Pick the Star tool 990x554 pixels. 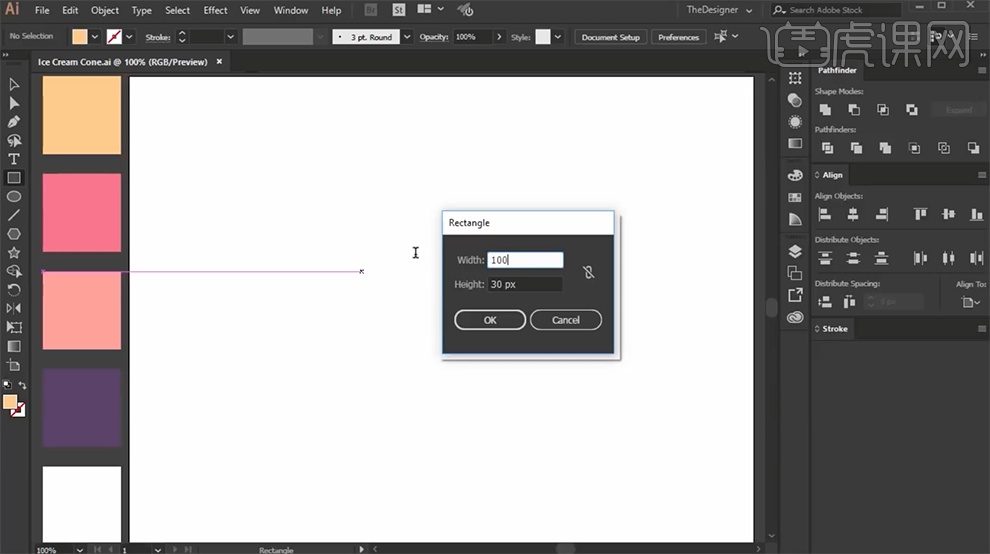coord(14,253)
